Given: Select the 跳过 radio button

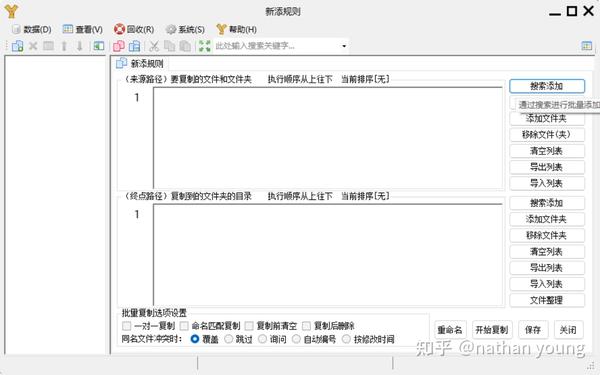Looking at the screenshot, I should pyautogui.click(x=228, y=339).
